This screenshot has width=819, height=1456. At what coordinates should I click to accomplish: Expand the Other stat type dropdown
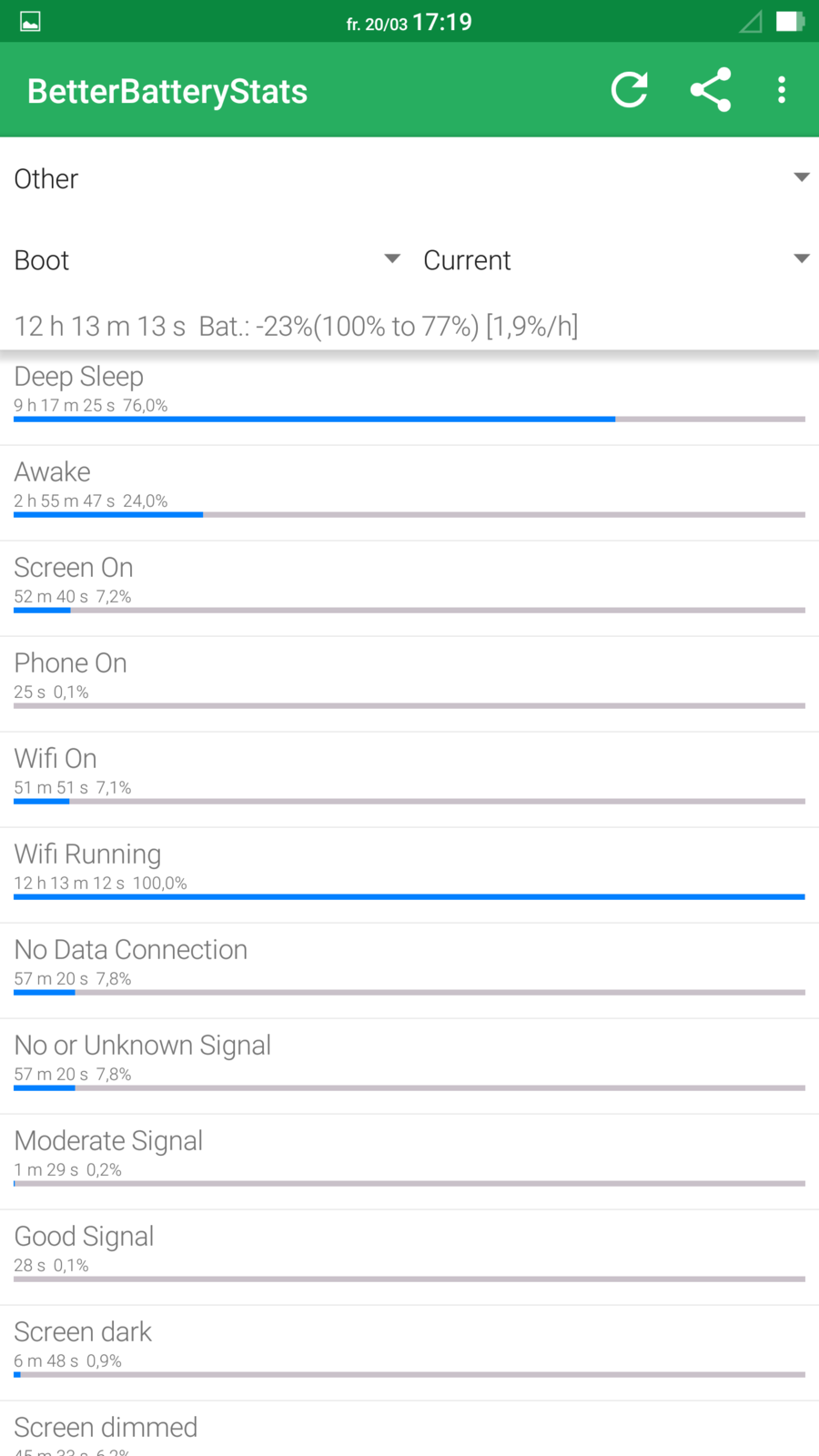[x=409, y=178]
